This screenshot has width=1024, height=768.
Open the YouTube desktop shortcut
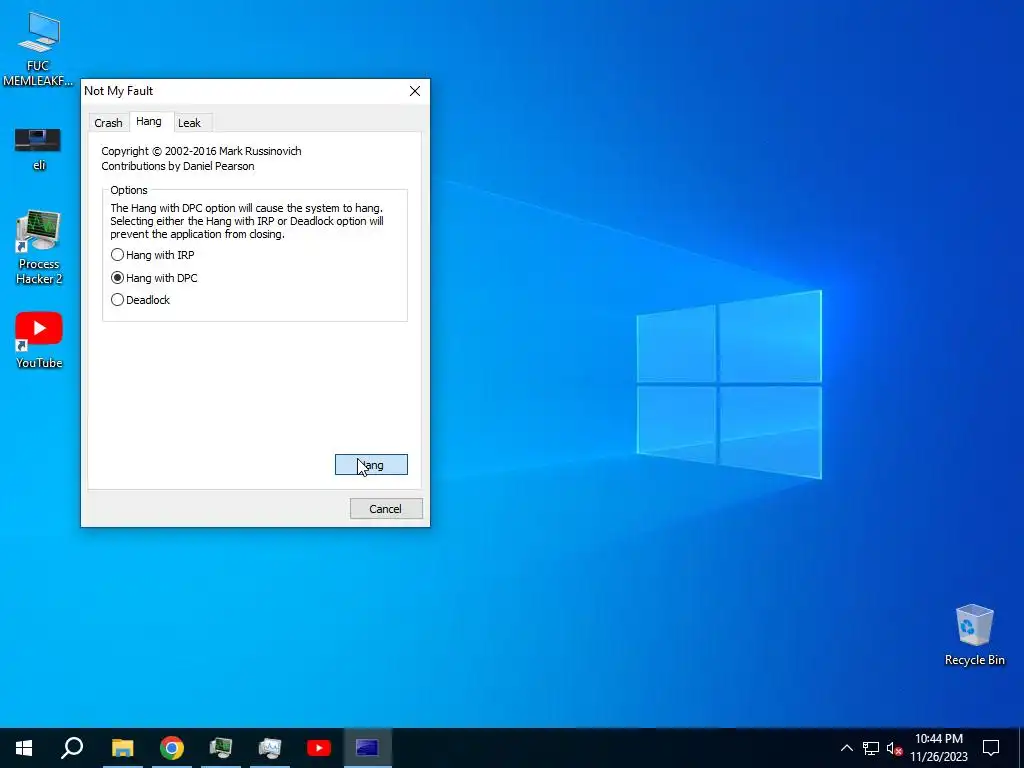point(39,340)
